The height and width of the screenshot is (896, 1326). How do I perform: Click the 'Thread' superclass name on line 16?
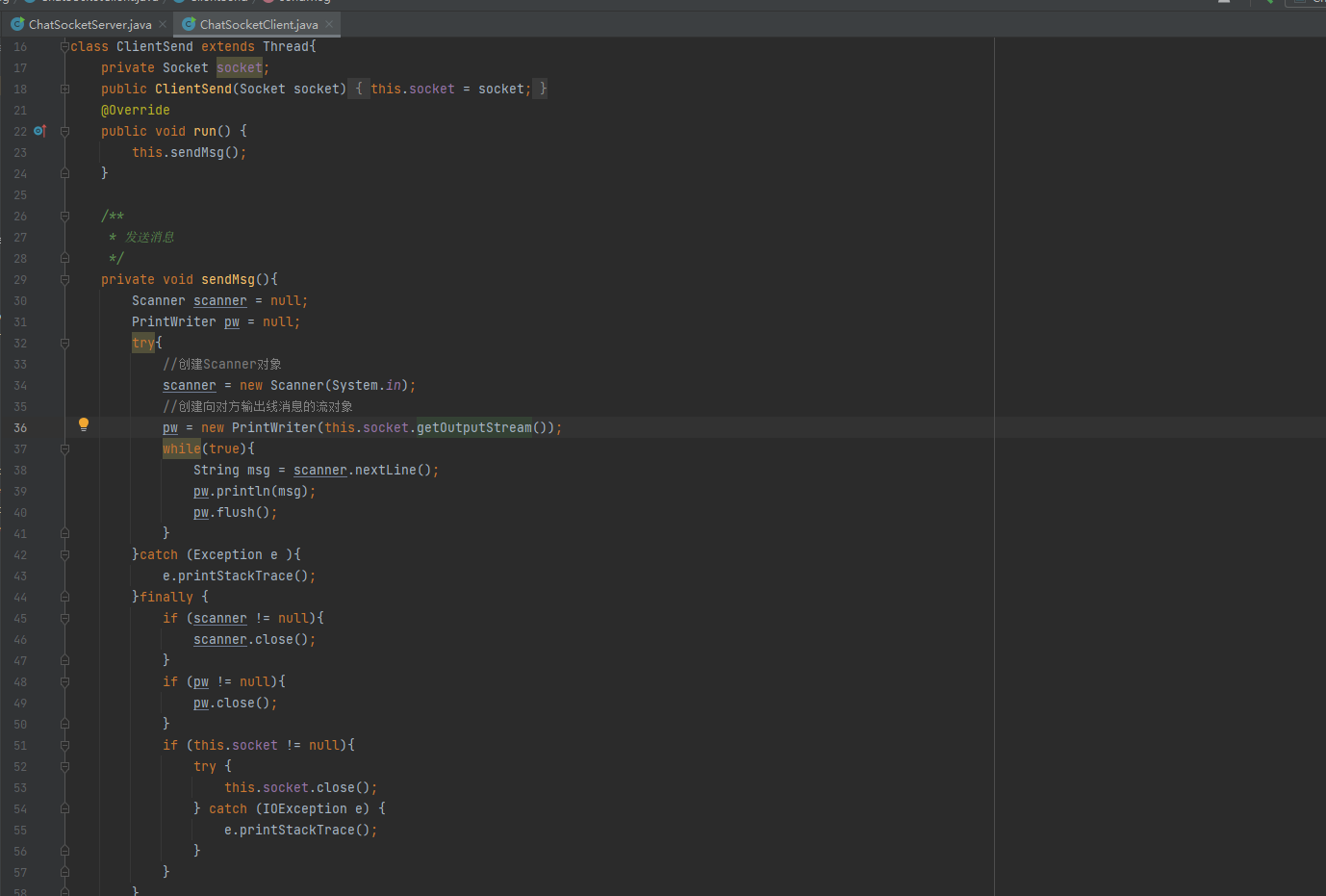[286, 46]
